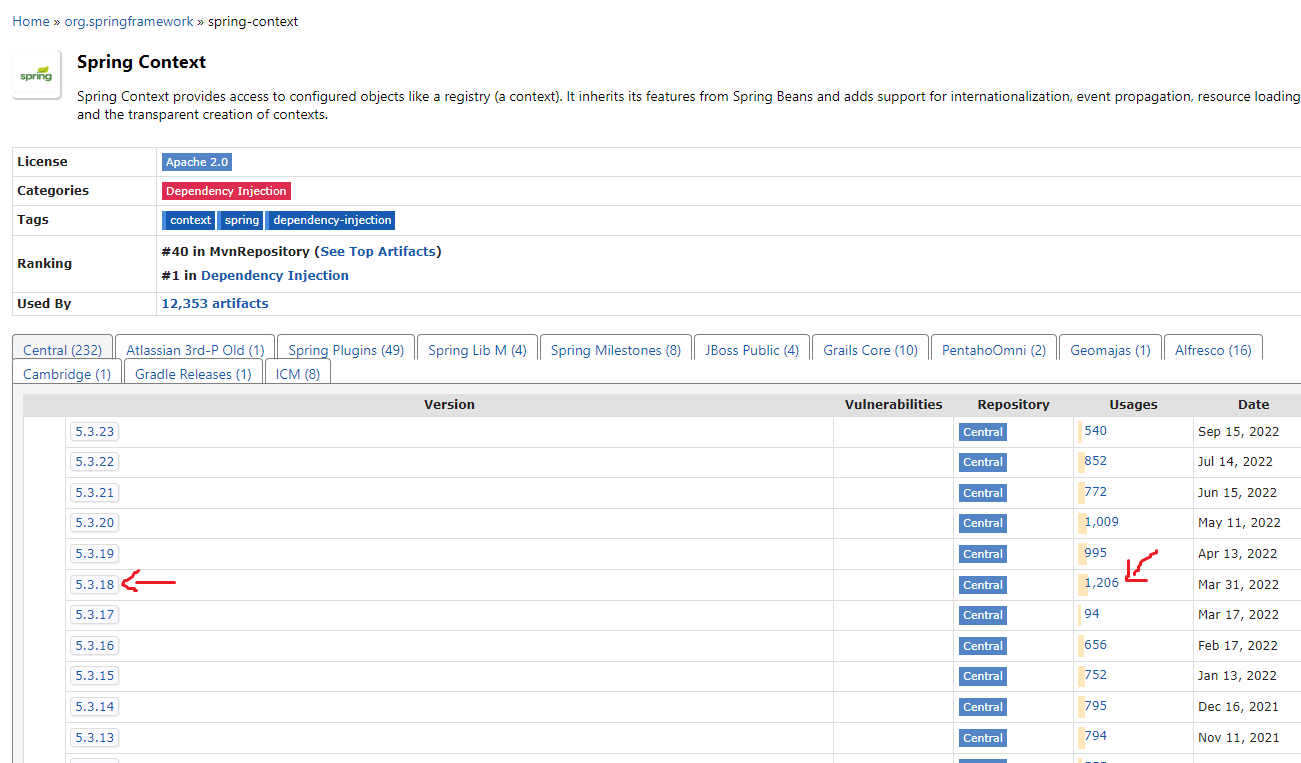1301x763 pixels.
Task: Open 94 usages link
Action: [x=1092, y=614]
